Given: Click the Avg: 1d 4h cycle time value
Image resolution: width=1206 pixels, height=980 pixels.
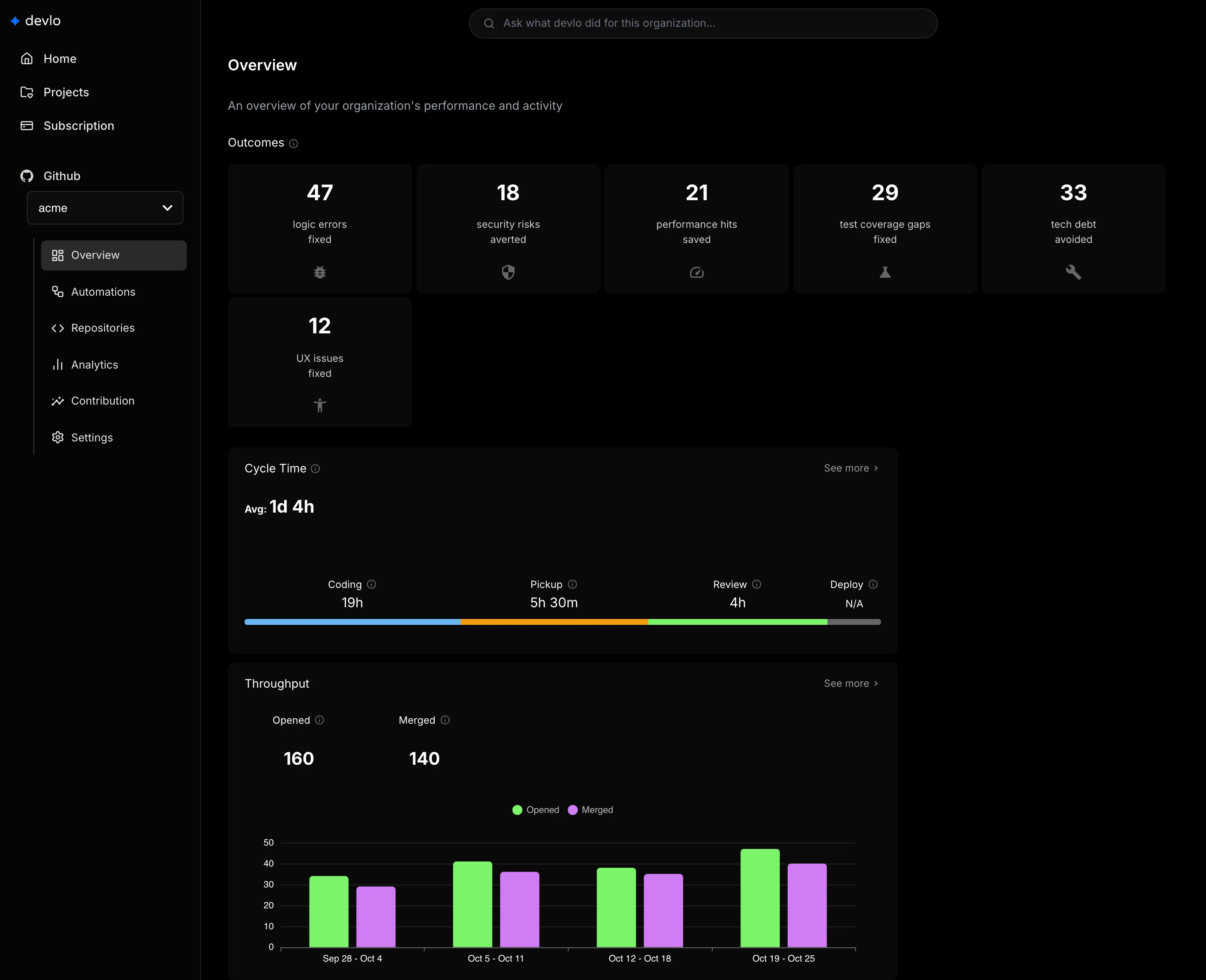Looking at the screenshot, I should tap(279, 507).
